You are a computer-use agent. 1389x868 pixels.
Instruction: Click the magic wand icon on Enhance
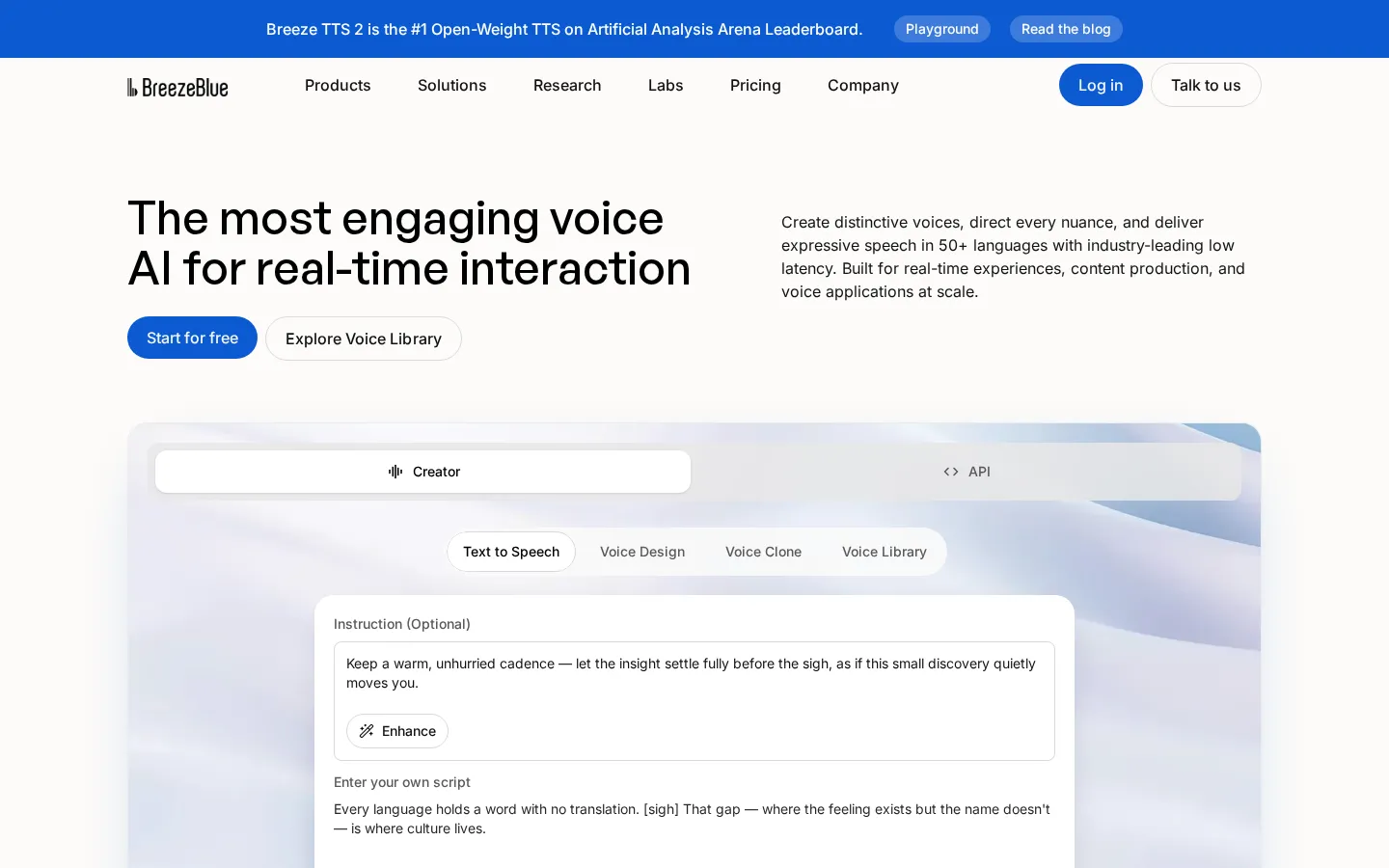367,731
